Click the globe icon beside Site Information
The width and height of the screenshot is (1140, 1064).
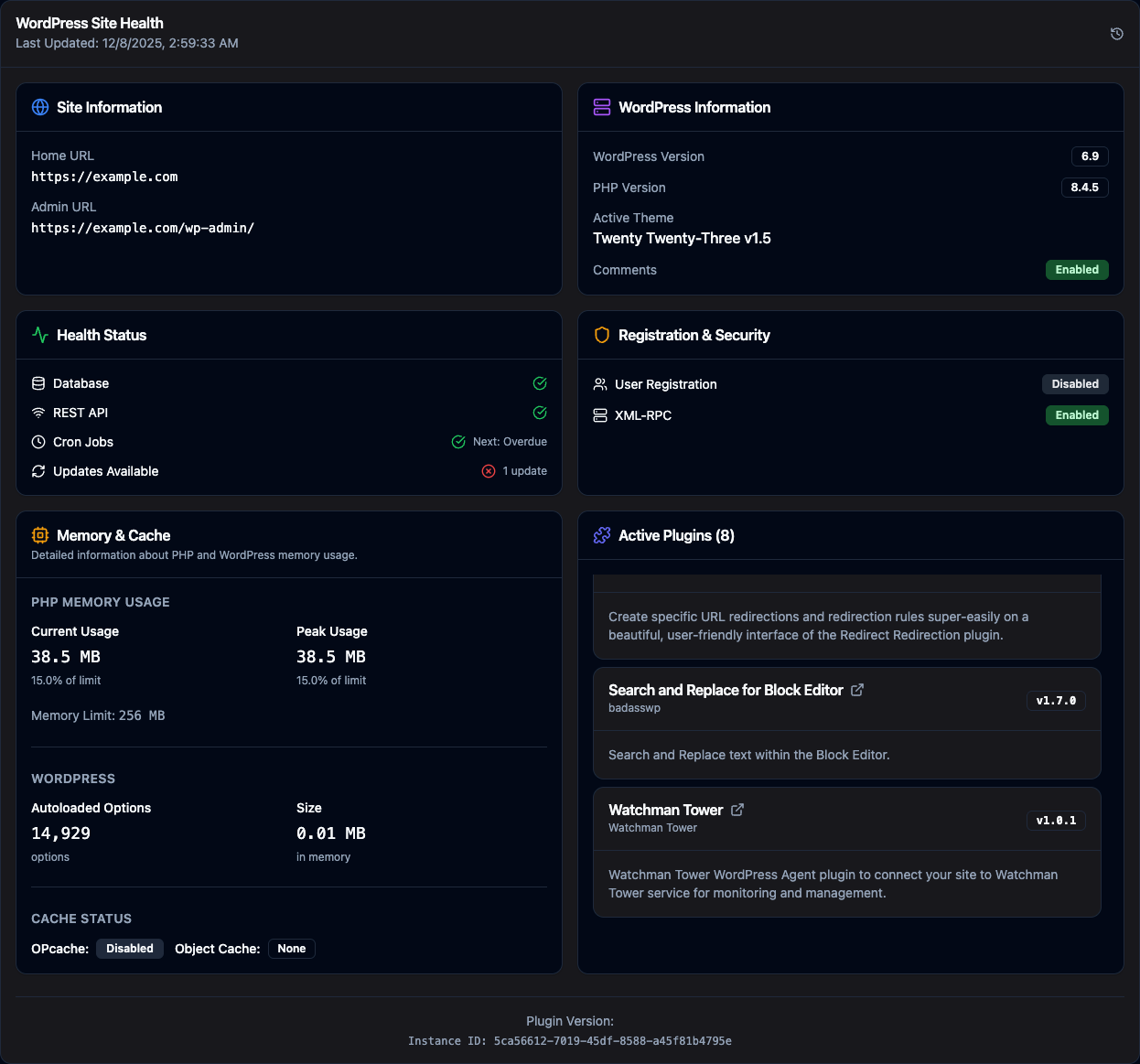(40, 107)
